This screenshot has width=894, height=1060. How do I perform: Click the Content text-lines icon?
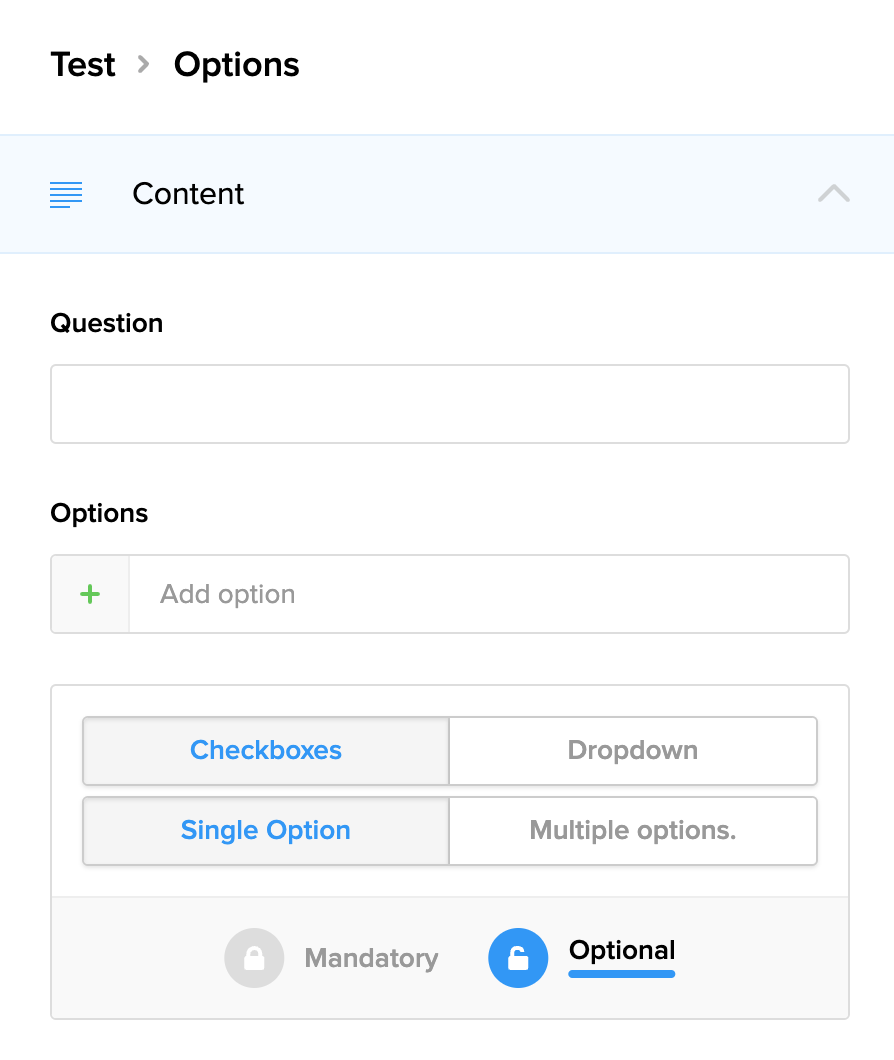point(66,194)
